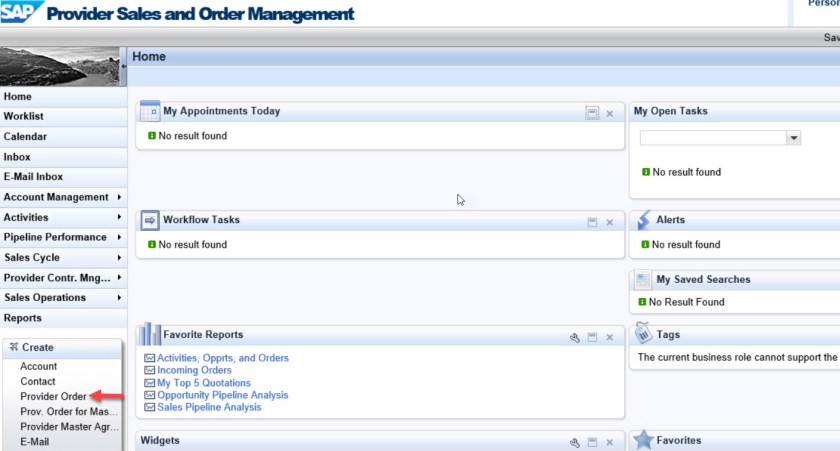Open My Top 5 Quotations report
The width and height of the screenshot is (840, 451).
[x=204, y=383]
